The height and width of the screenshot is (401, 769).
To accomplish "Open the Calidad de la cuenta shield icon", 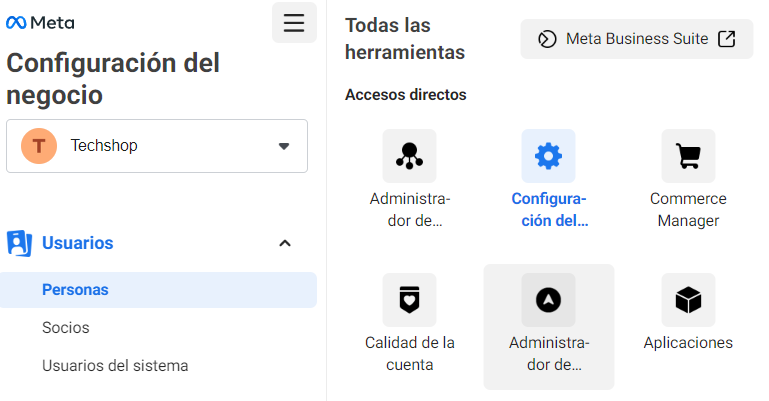I will point(410,300).
